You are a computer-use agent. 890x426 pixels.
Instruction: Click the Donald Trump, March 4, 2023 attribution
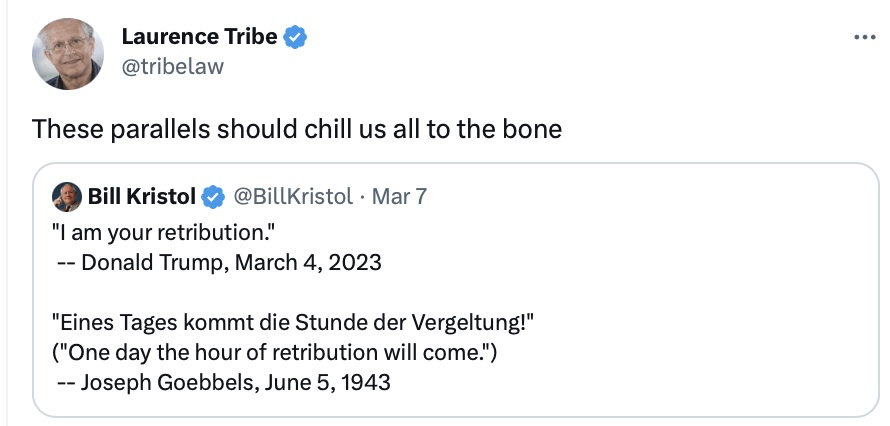(x=218, y=264)
